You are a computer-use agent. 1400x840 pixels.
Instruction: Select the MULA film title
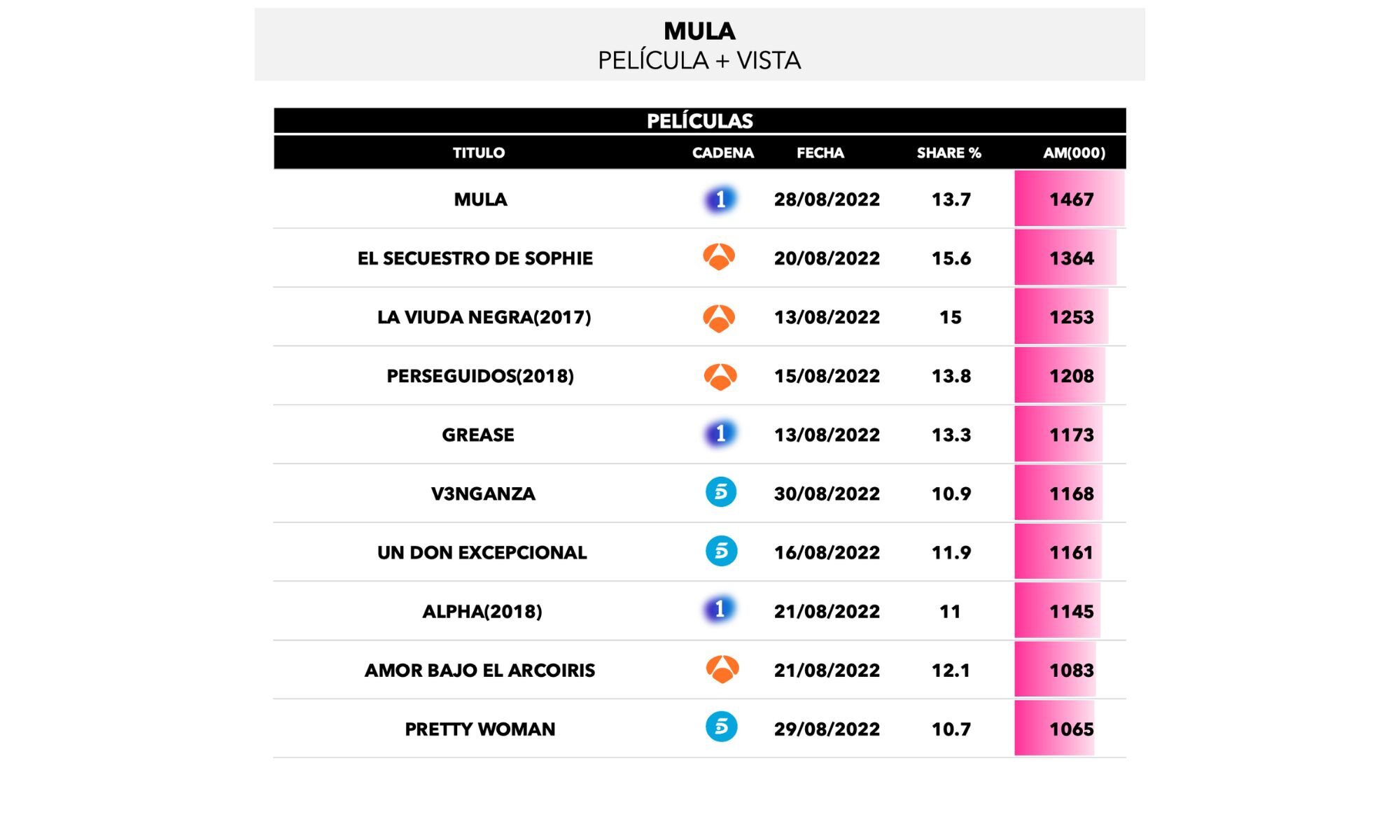480,199
